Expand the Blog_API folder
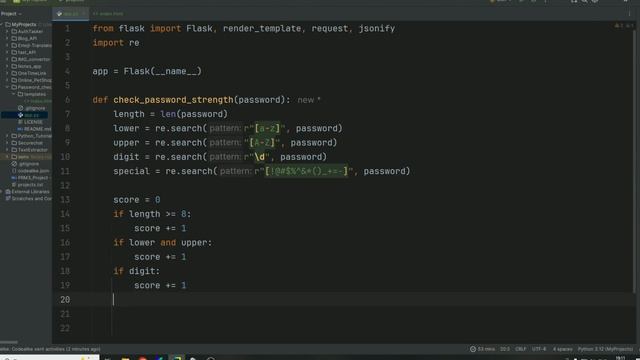Image resolution: width=640 pixels, height=360 pixels. [x=7, y=38]
